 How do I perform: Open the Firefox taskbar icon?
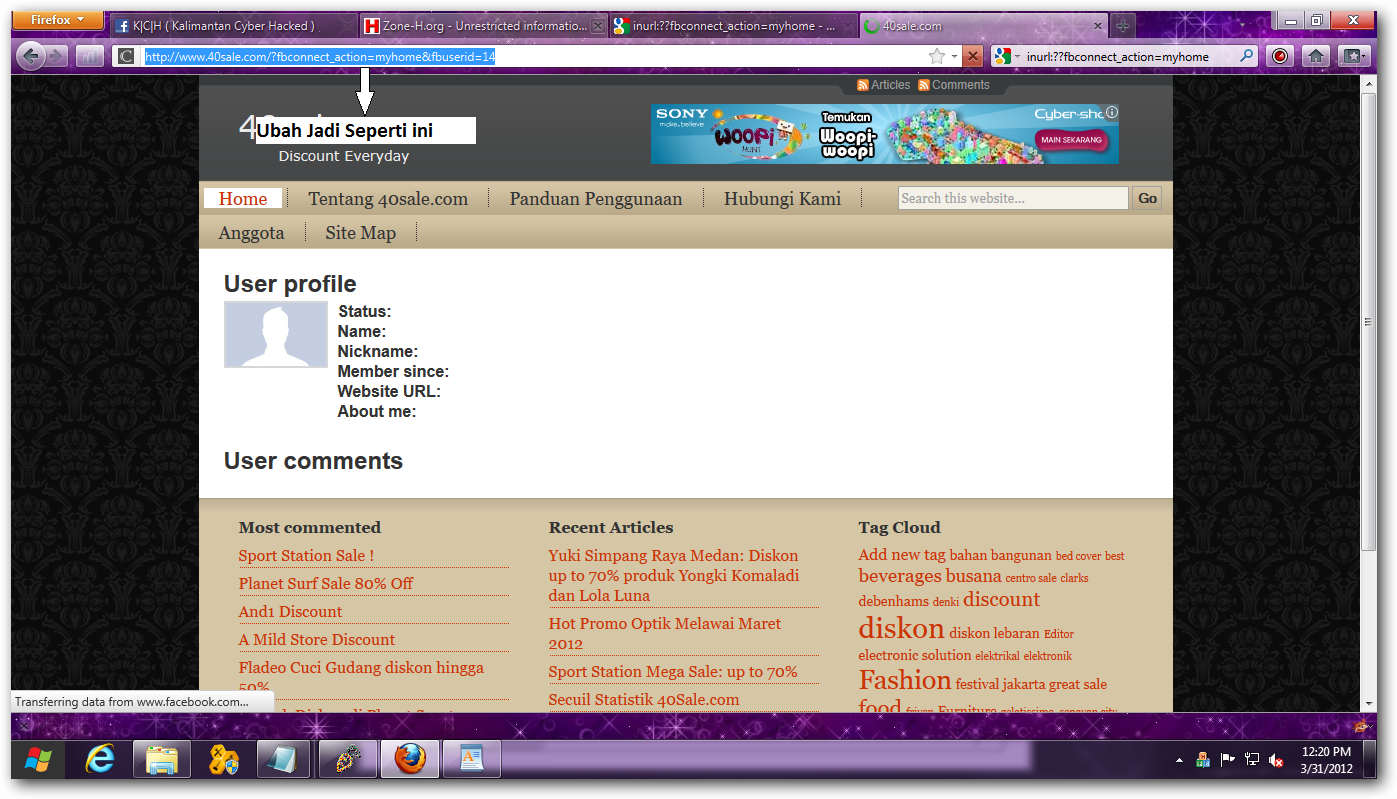coord(408,760)
